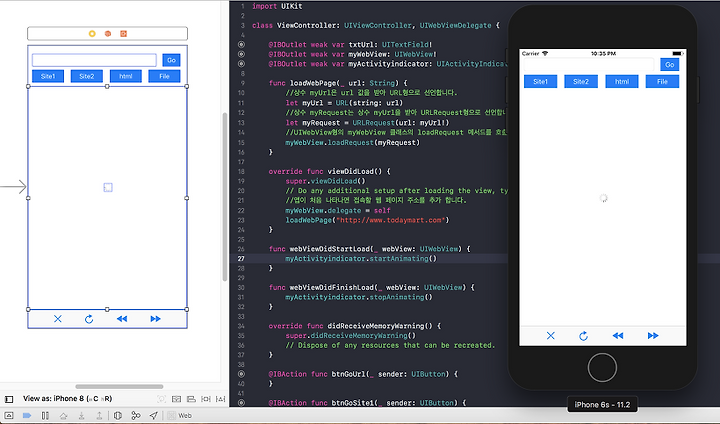This screenshot has width=720, height=424.
Task: Select the html button in the storyboard
Action: point(126,76)
